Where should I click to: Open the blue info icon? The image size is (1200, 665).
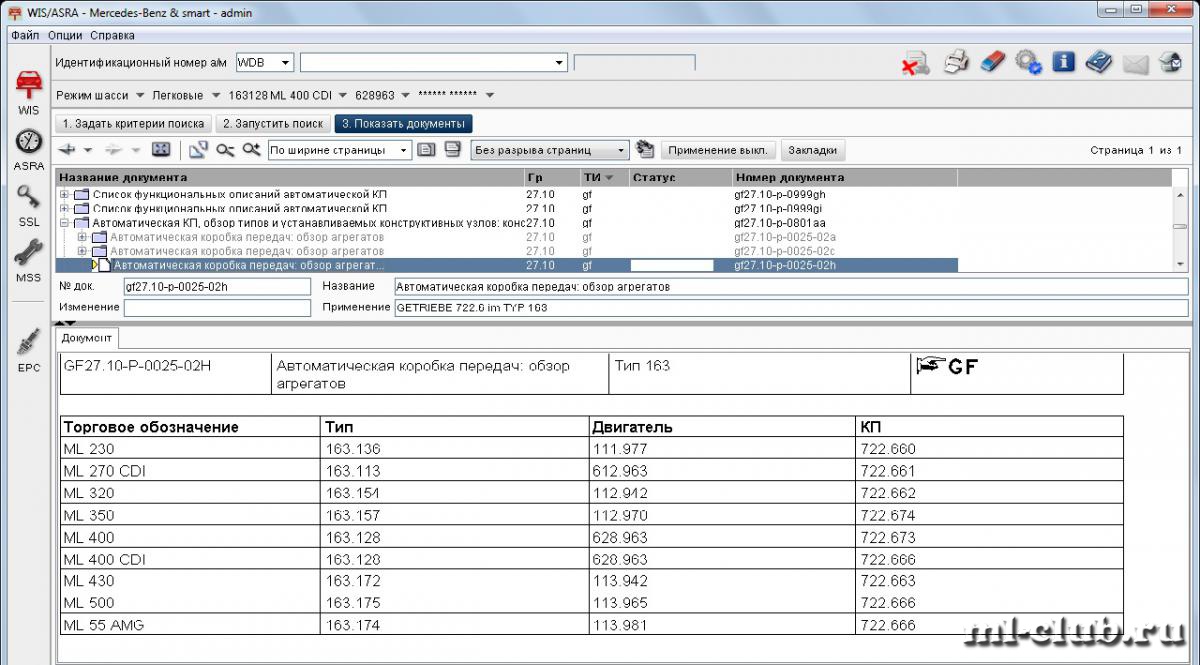point(1063,62)
